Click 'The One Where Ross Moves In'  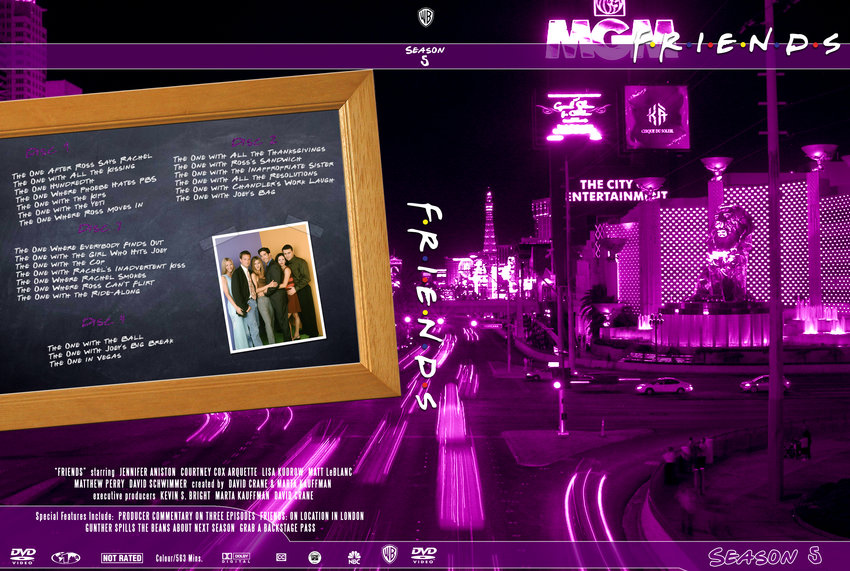[x=81, y=214]
